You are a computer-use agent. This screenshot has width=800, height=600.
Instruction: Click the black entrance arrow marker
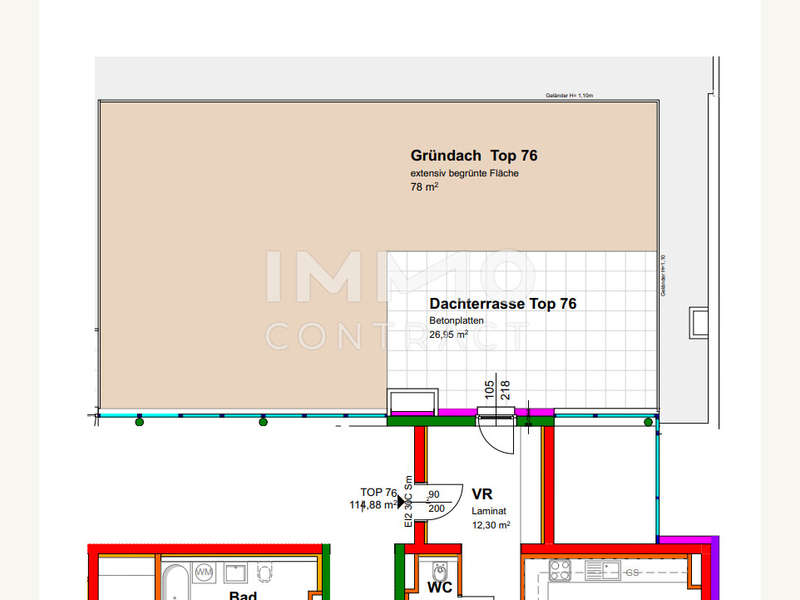[402, 504]
